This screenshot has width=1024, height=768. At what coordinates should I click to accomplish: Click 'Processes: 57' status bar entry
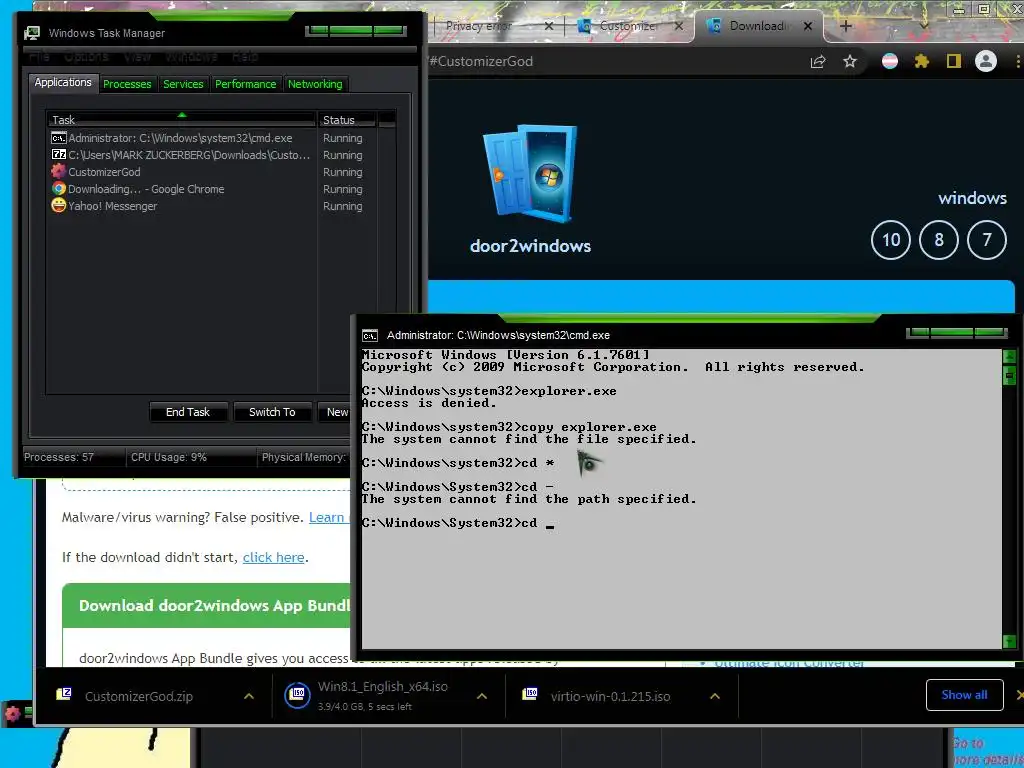(59, 457)
